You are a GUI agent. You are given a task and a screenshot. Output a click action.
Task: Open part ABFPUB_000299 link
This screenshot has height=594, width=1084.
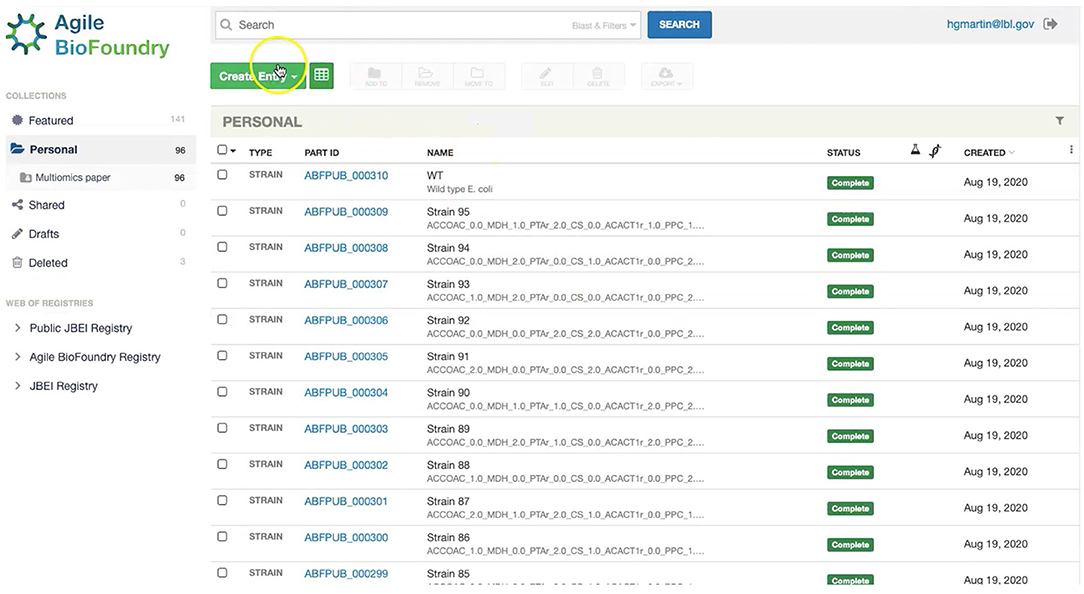coord(346,573)
